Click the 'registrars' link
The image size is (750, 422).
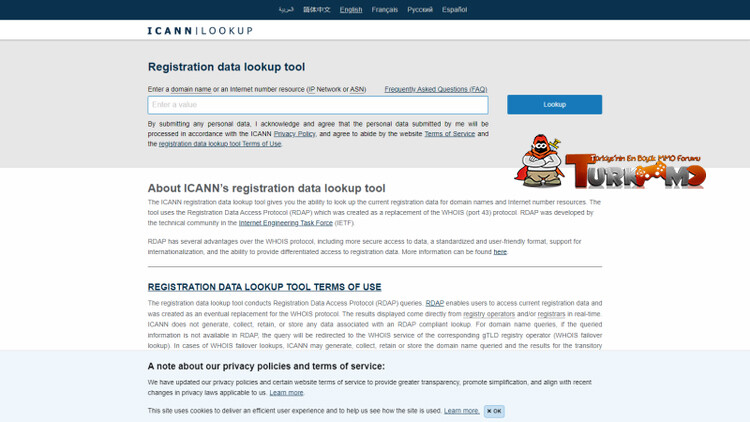tap(551, 314)
